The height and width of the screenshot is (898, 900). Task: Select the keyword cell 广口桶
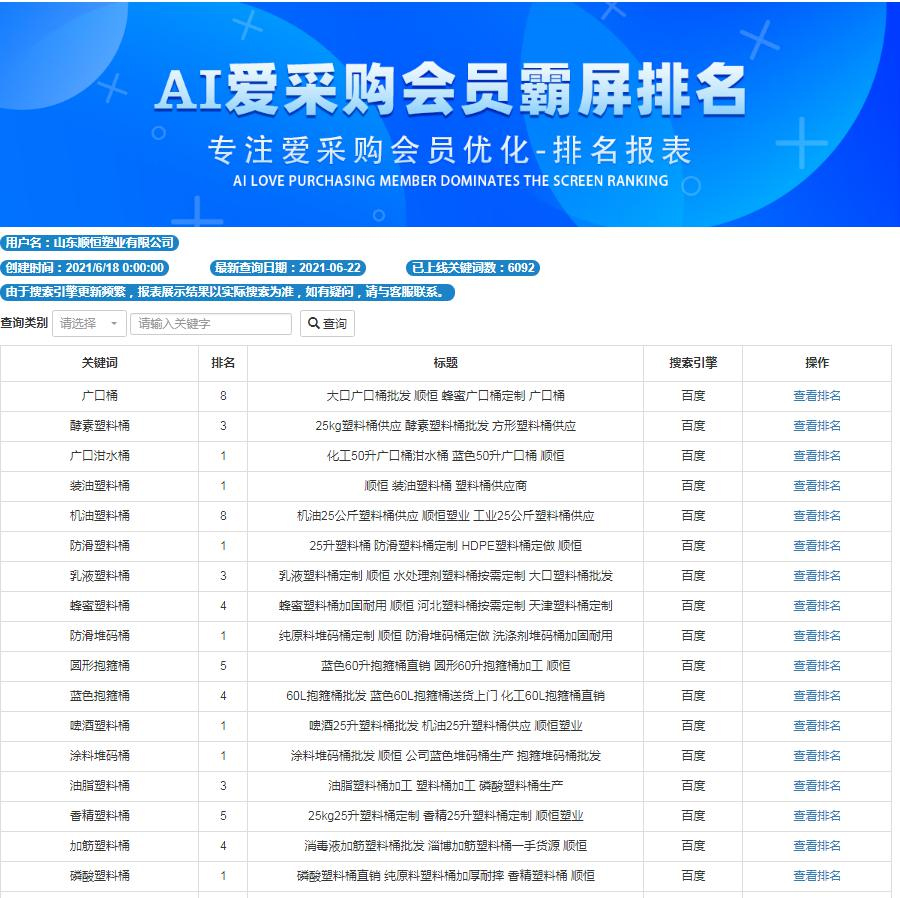pyautogui.click(x=99, y=396)
